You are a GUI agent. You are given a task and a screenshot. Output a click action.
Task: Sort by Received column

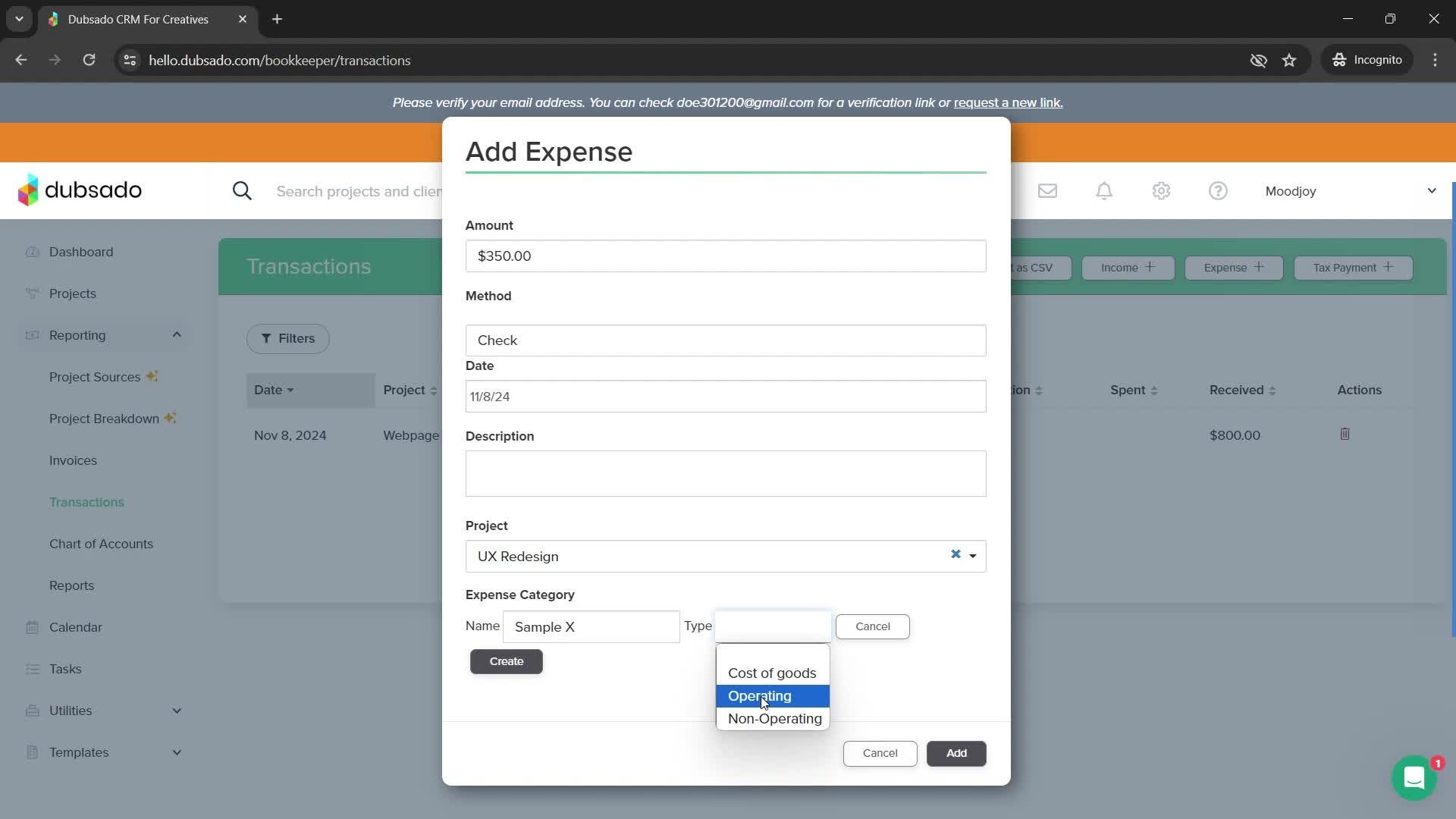click(1242, 390)
